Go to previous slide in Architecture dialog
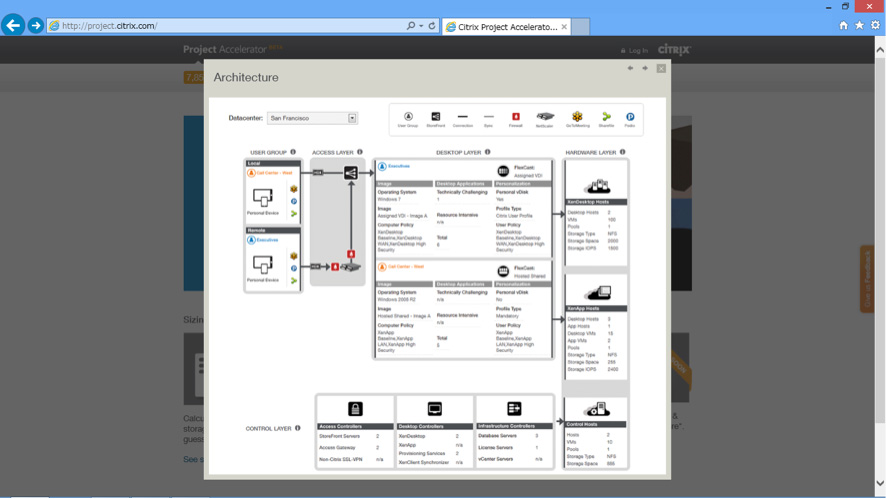Screen dimensions: 886x499 630,68
